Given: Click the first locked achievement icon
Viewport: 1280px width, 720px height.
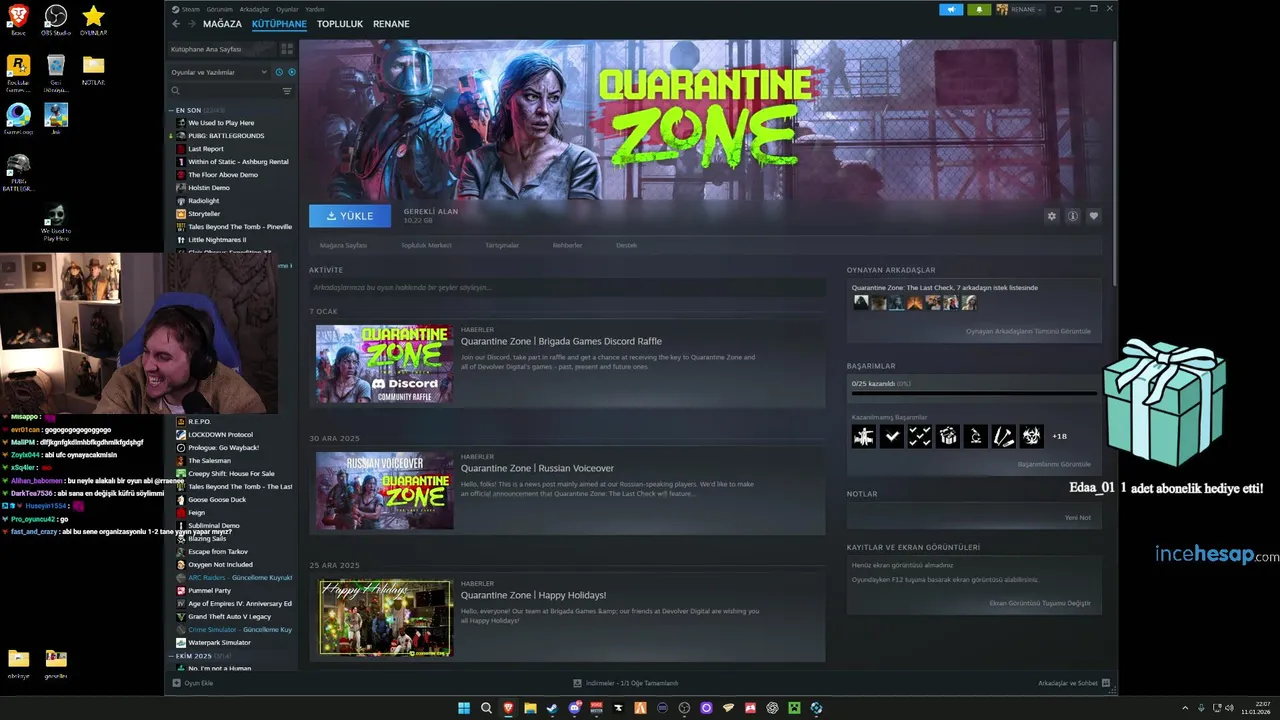Looking at the screenshot, I should [863, 436].
